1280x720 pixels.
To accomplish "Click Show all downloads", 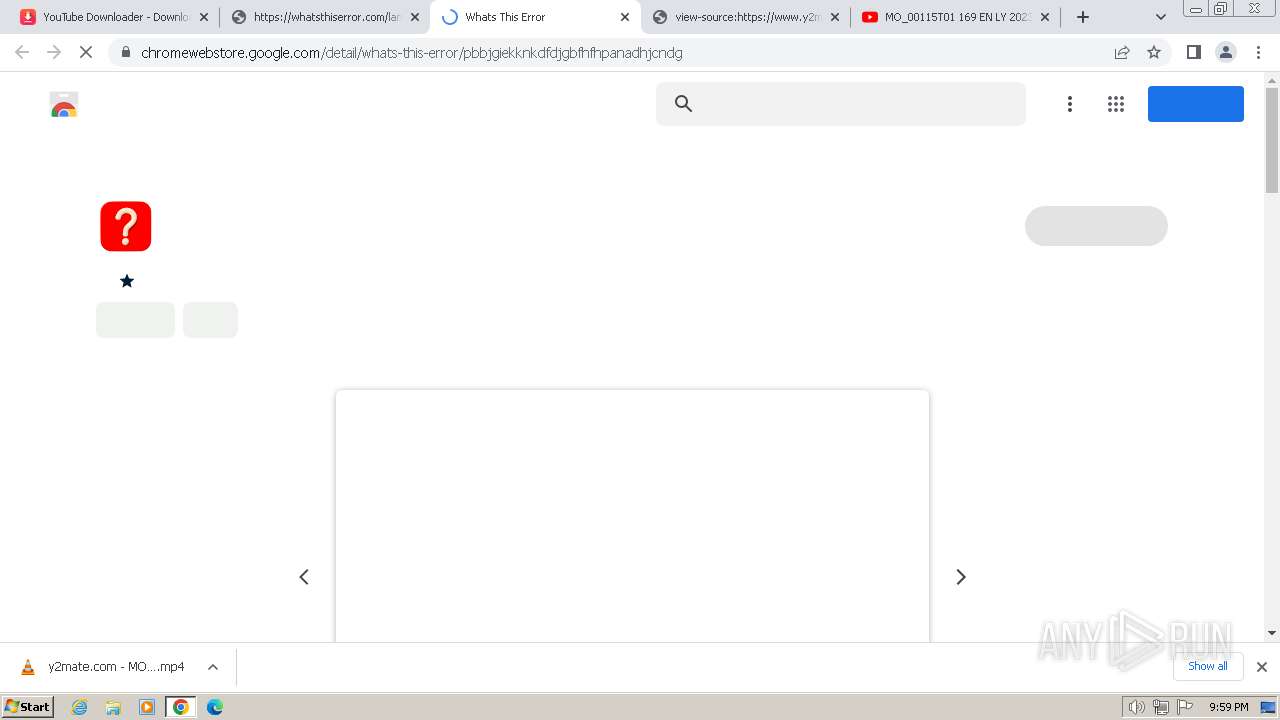I will tap(1208, 666).
